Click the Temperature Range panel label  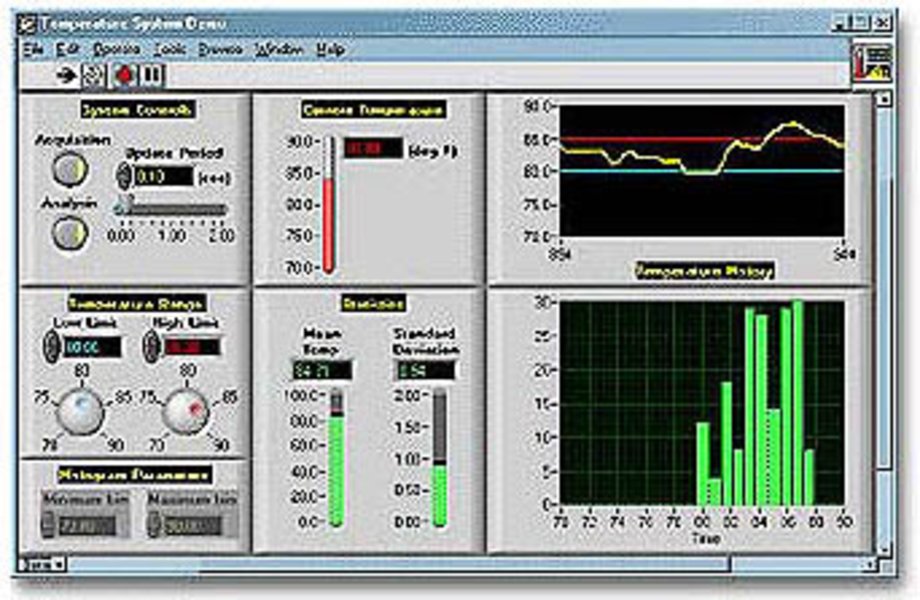[x=137, y=303]
